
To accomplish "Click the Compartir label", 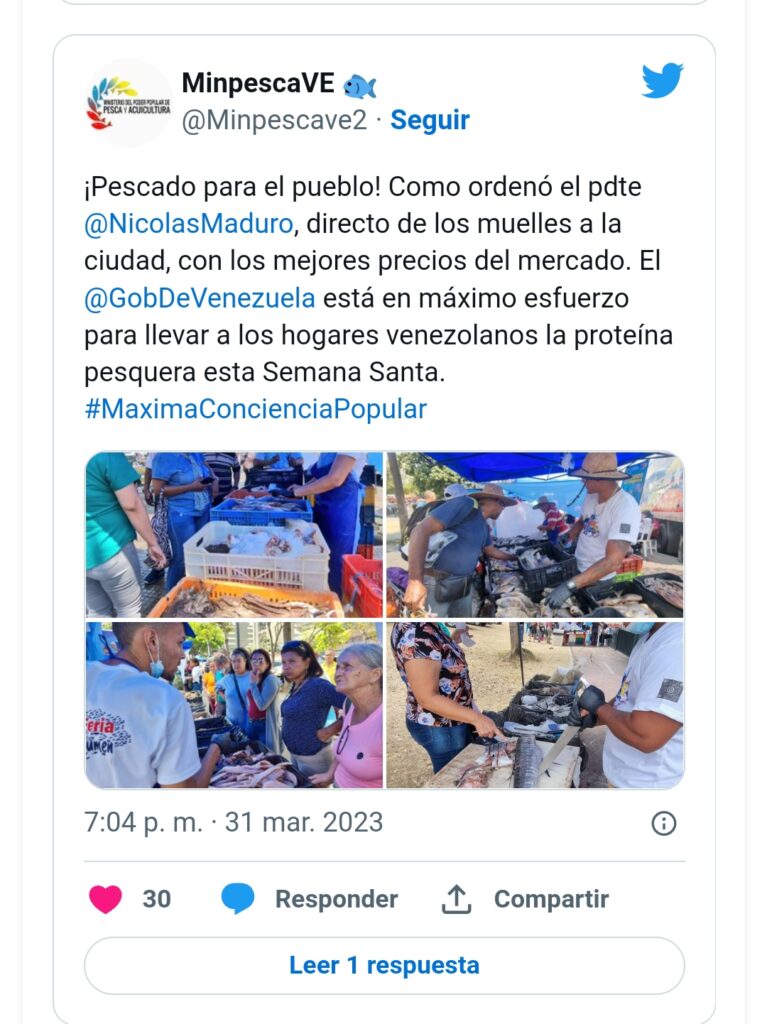I will (551, 899).
